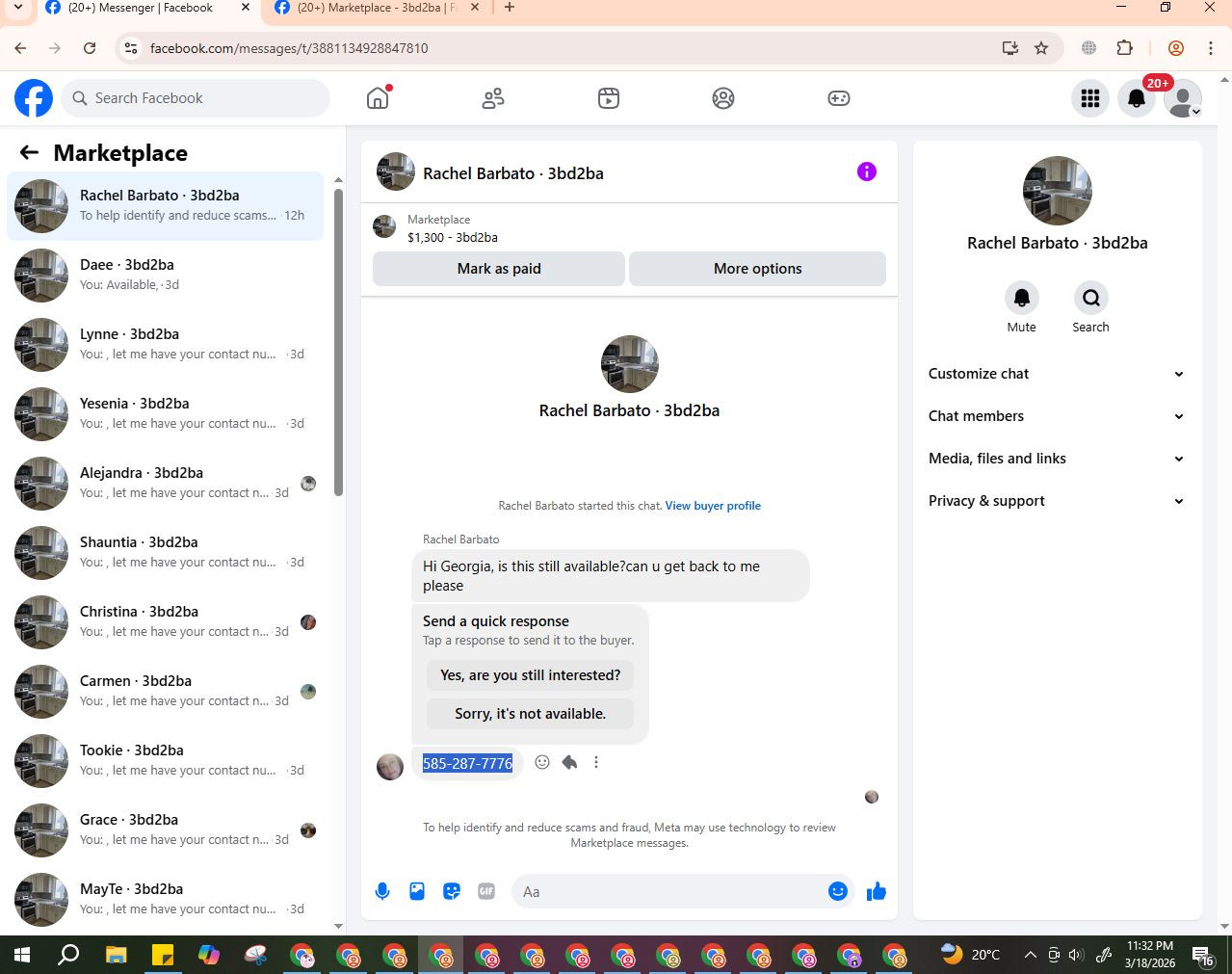The height and width of the screenshot is (974, 1232).
Task: Click the Search Facebook field
Action: (x=197, y=98)
